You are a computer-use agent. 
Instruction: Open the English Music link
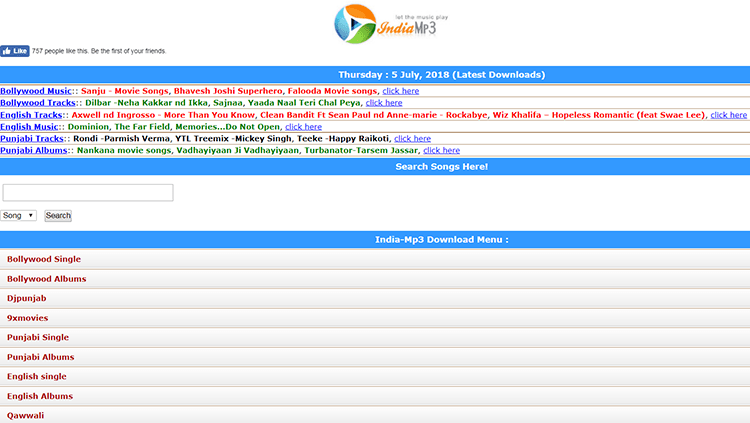[x=29, y=127]
